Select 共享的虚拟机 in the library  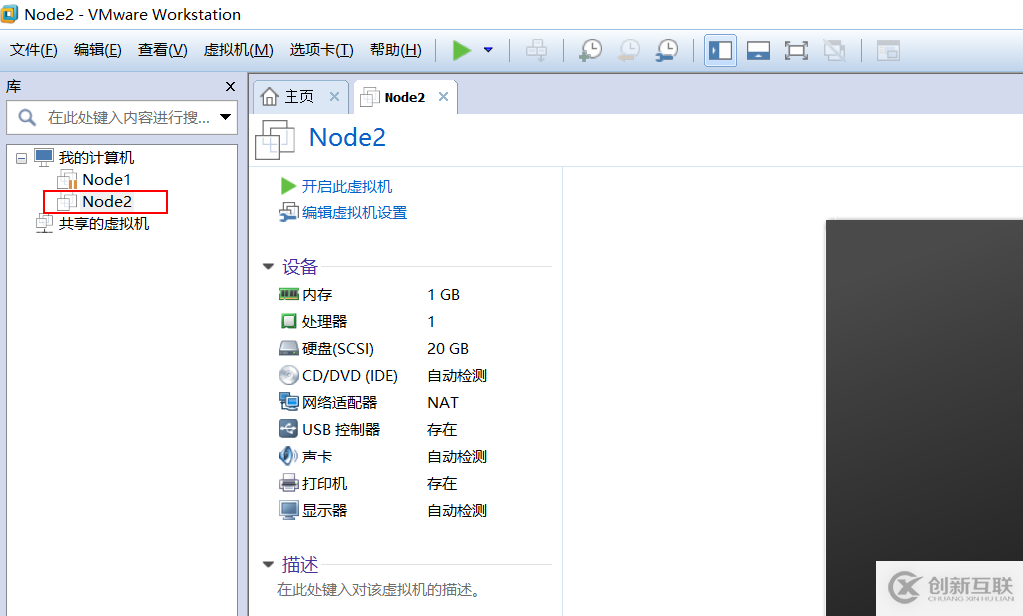pos(104,224)
